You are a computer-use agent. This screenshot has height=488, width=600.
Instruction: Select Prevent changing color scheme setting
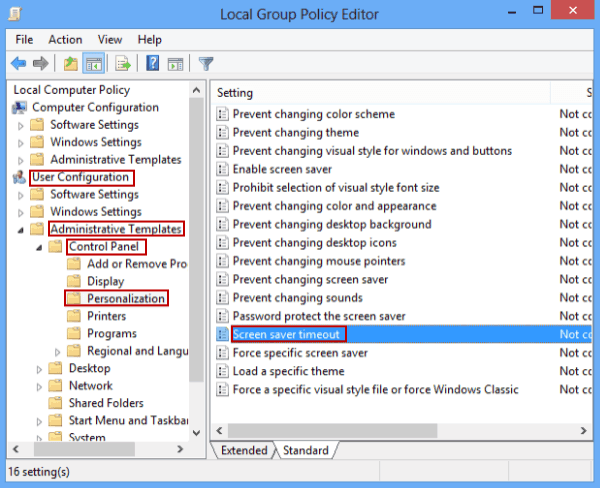[314, 114]
